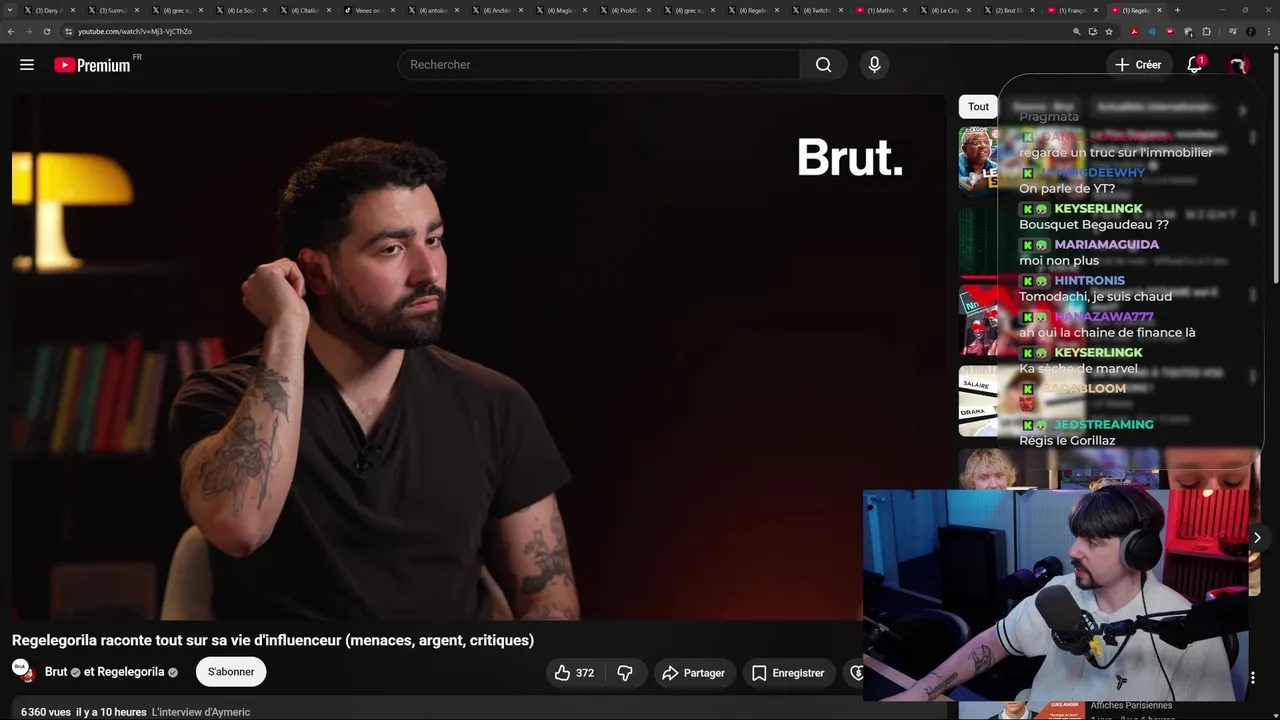Switch to the Le Soc tab
This screenshot has width=1280, height=720.
(240, 10)
